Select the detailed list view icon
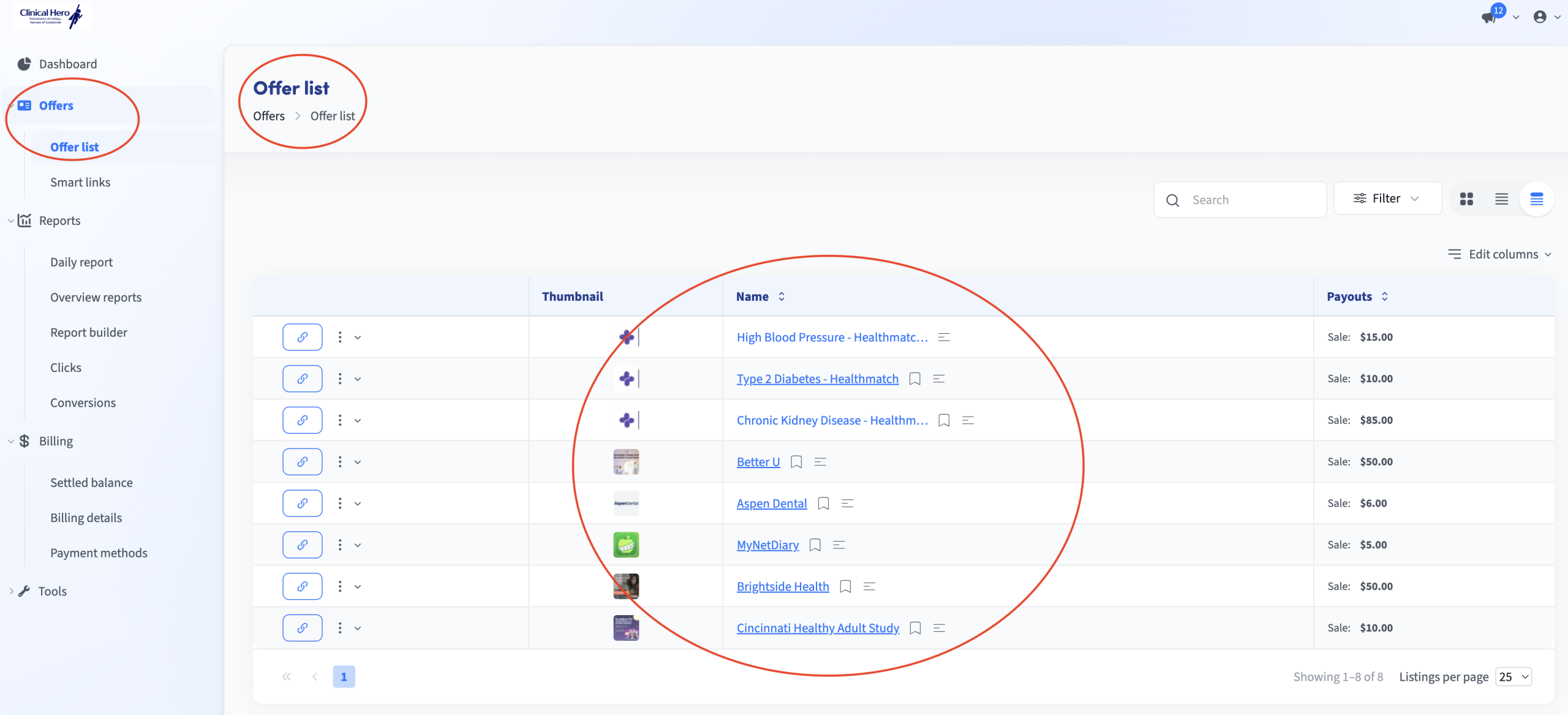 (x=1537, y=199)
